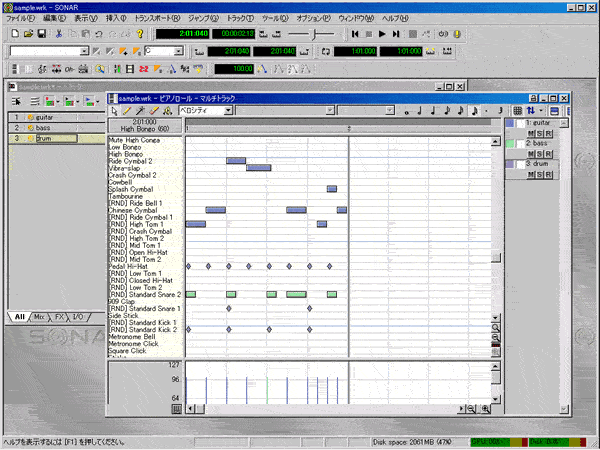
Task: Switch to the Mix tab
Action: 39,317
